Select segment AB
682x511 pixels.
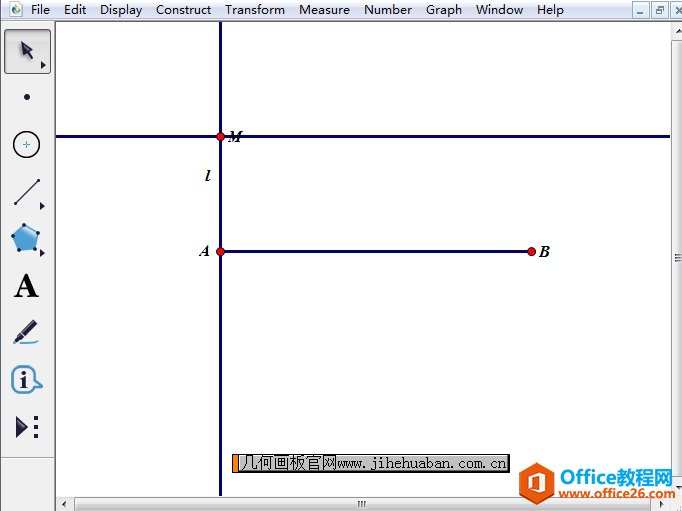point(376,251)
